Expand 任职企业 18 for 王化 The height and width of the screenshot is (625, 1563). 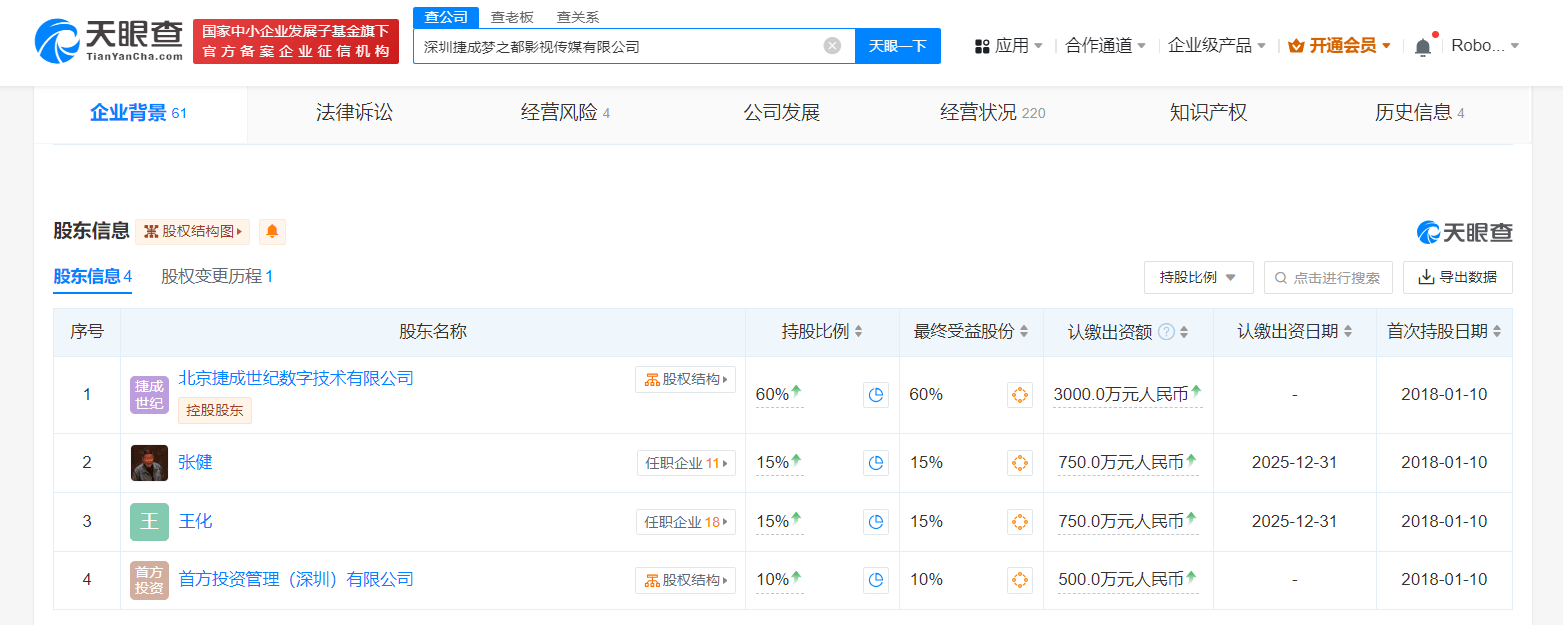(686, 522)
